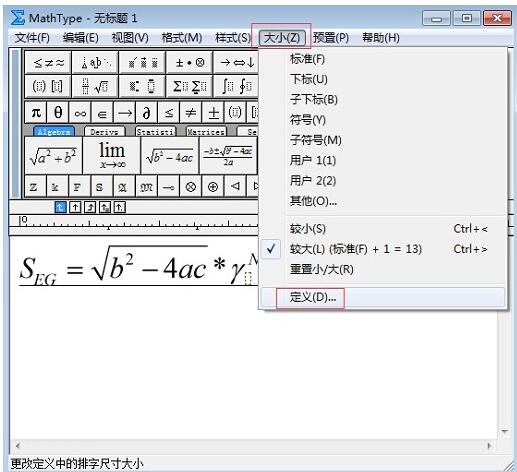Insert the circled times symbol in bottom row
The height and width of the screenshot is (472, 517).
point(191,187)
